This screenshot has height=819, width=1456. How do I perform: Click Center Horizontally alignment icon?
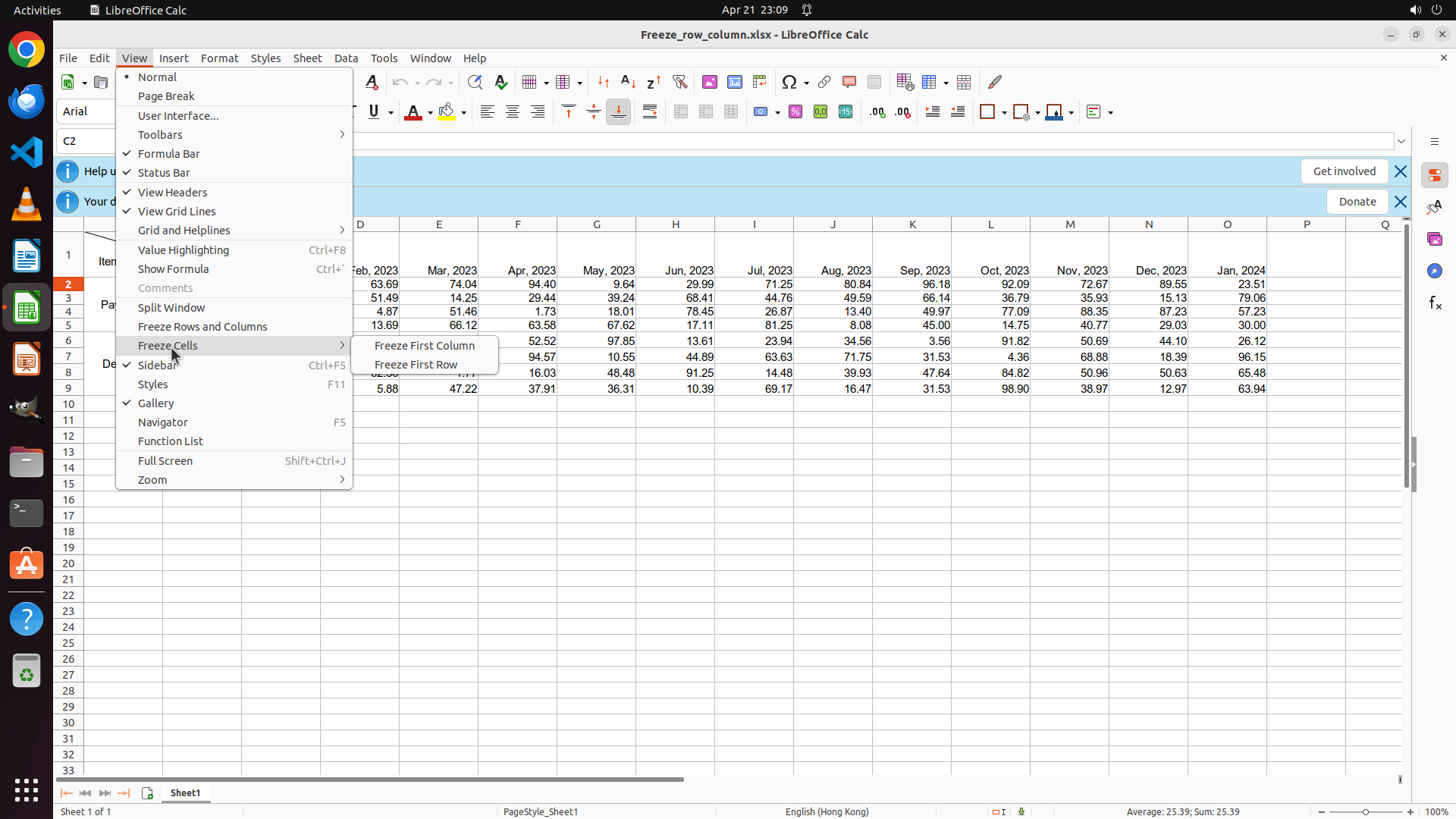tap(513, 112)
